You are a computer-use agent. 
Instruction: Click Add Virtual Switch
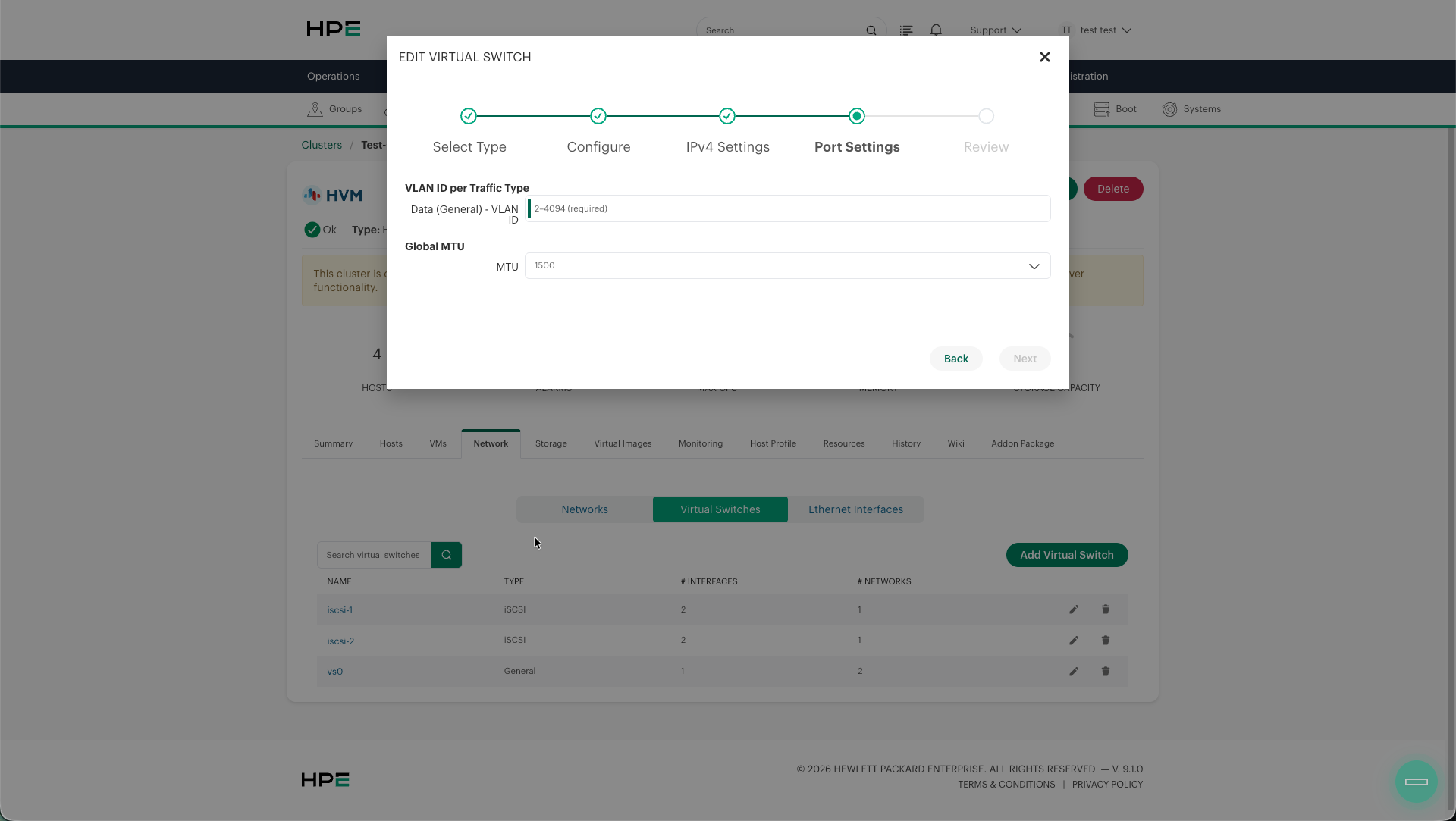tap(1067, 555)
